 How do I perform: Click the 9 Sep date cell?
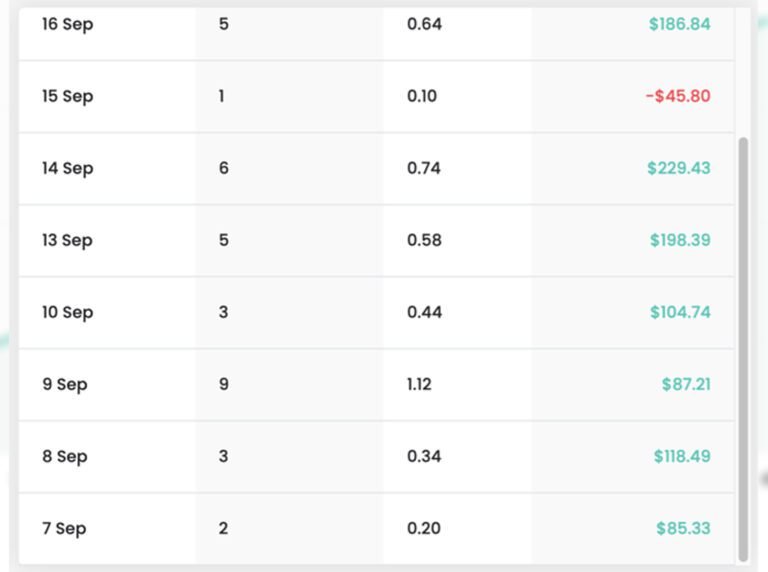click(65, 384)
